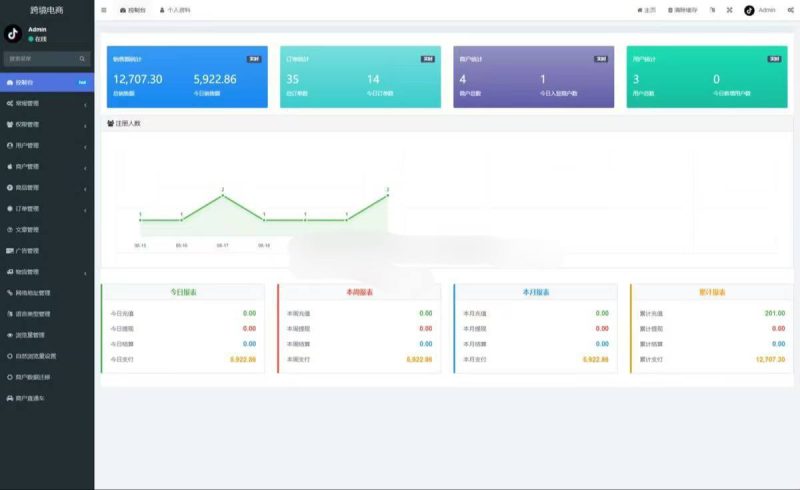Open 网络地址管理 link-icon item in sidebar

click(47, 293)
